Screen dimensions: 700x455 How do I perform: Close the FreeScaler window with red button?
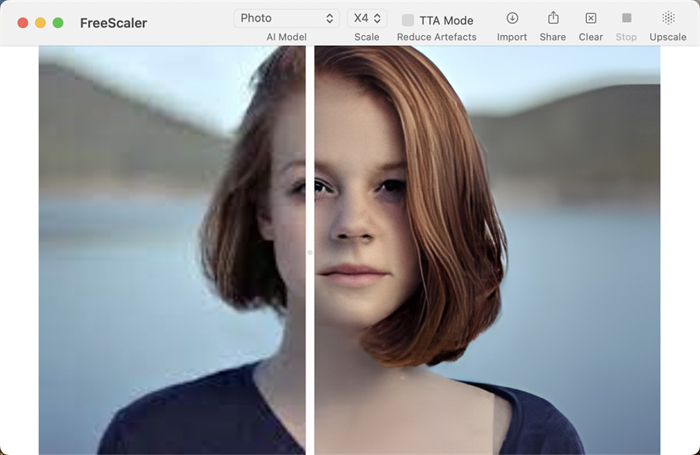pos(23,23)
